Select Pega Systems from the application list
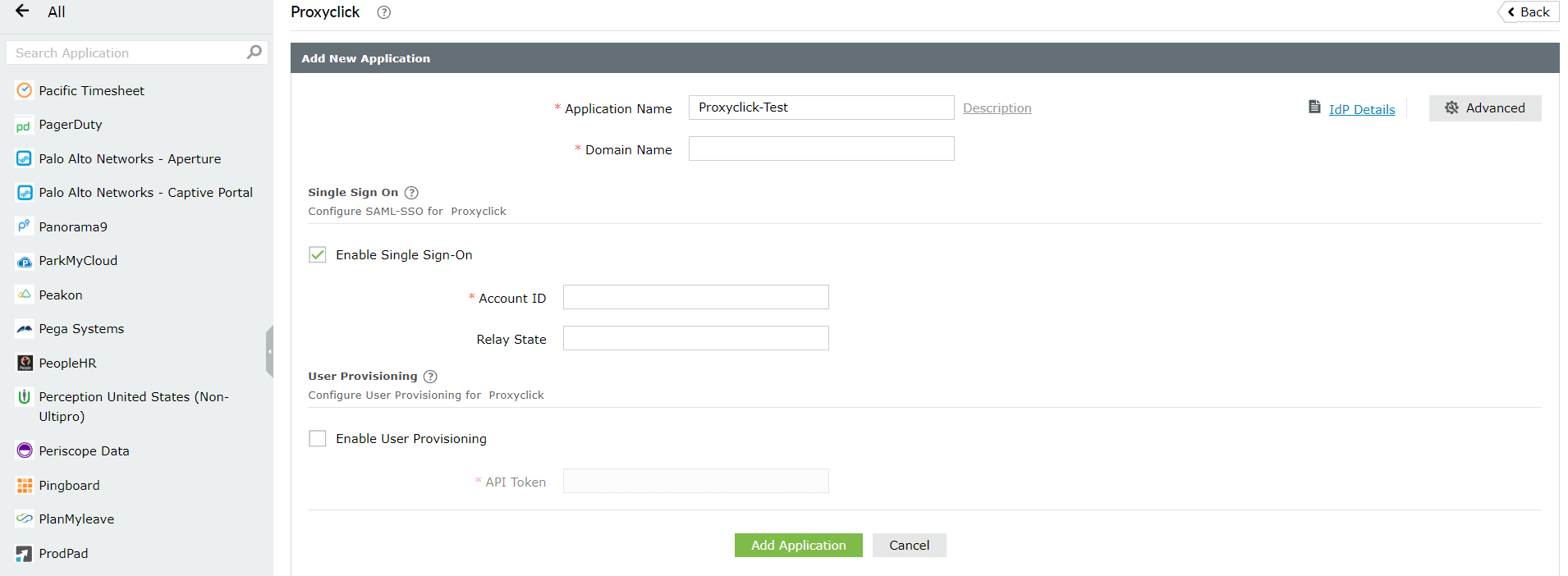 [x=81, y=329]
